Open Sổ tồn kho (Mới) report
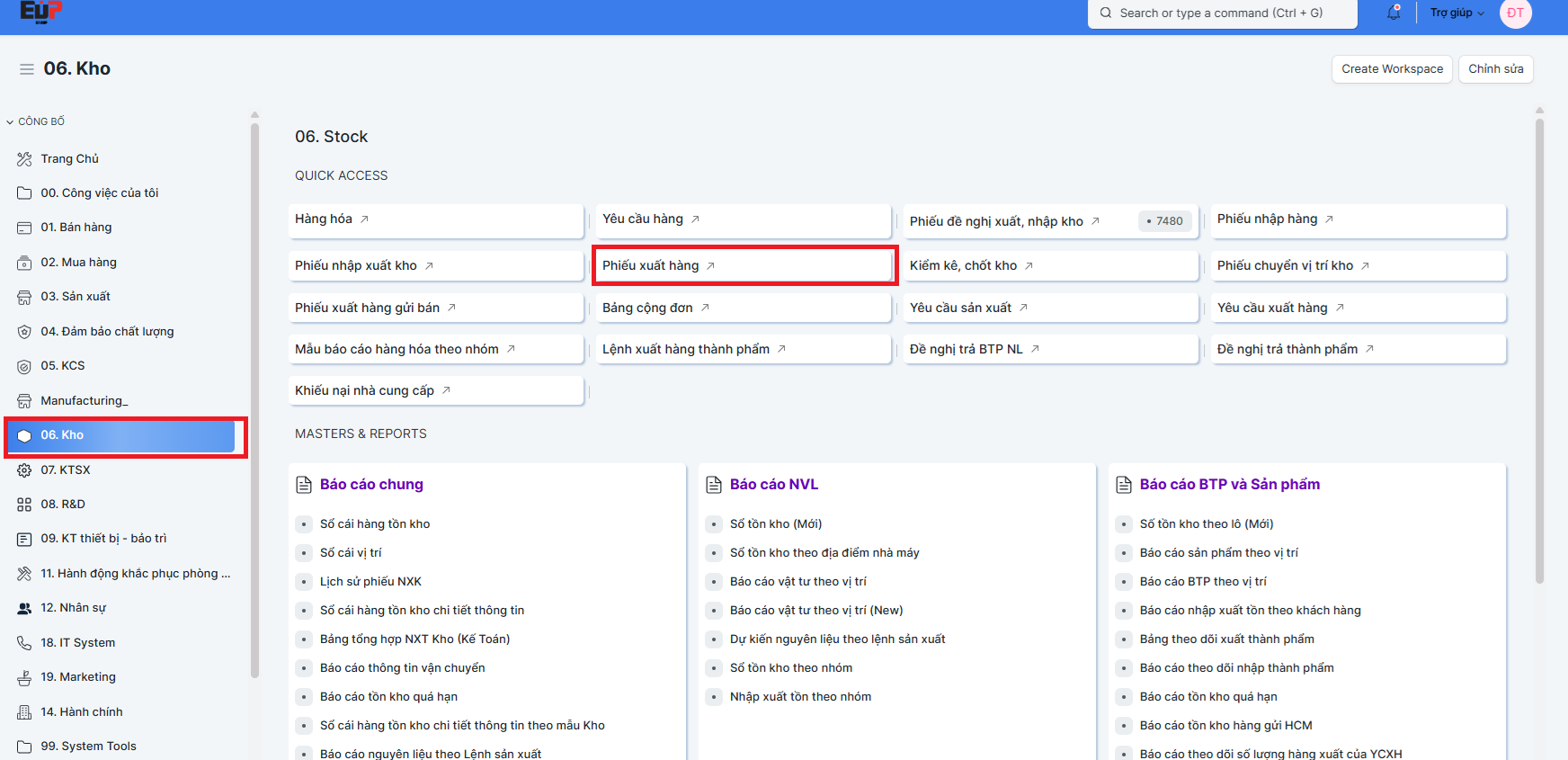The height and width of the screenshot is (760, 1568). tap(775, 524)
